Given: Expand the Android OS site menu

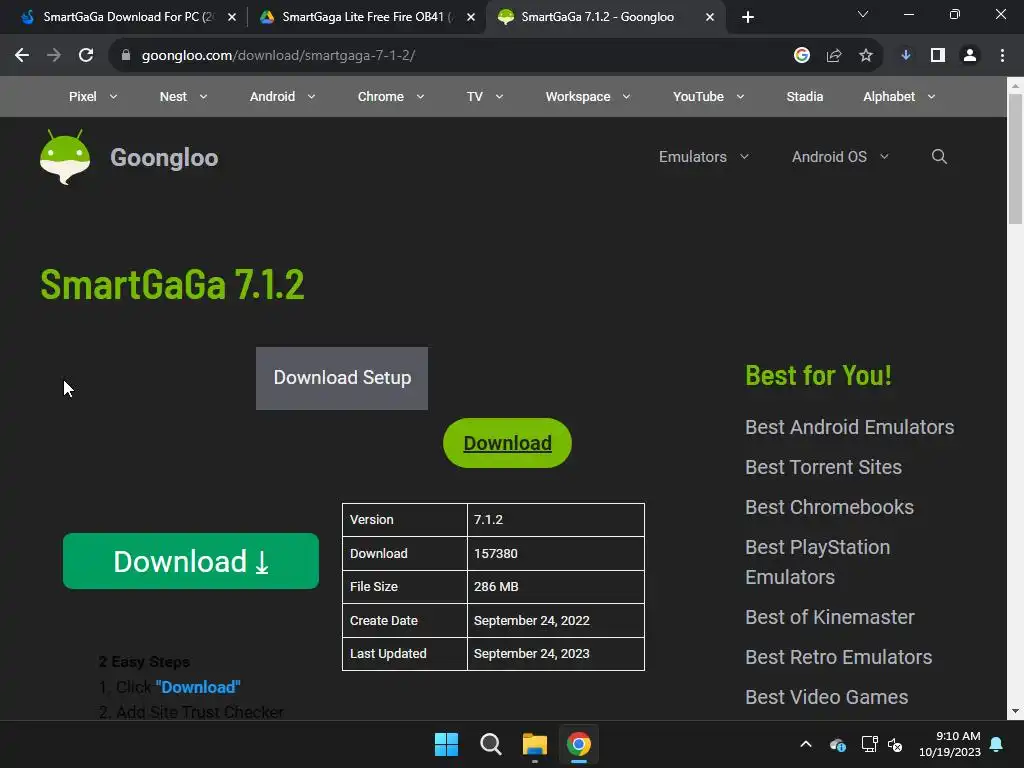Looking at the screenshot, I should 840,157.
